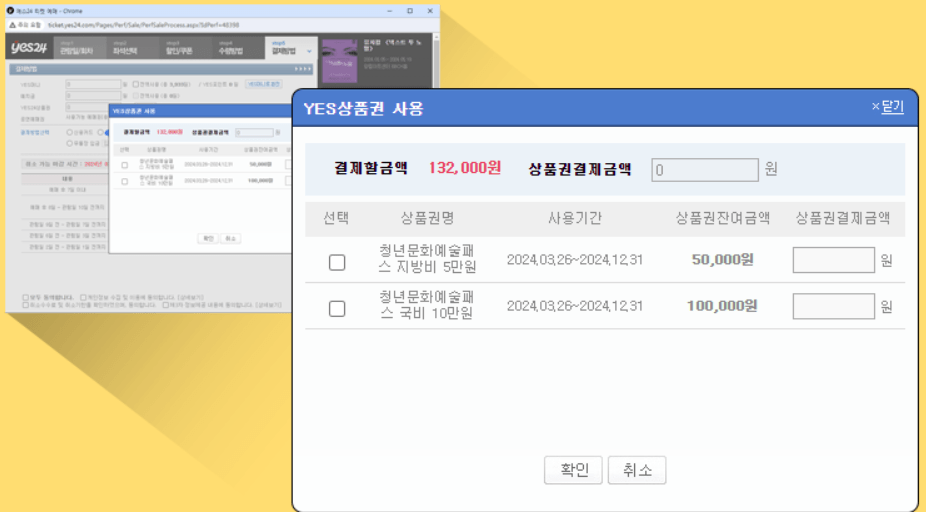Open 상세보기 link for 제3자 정보제공 agreement
926x512 pixels.
(268, 305)
